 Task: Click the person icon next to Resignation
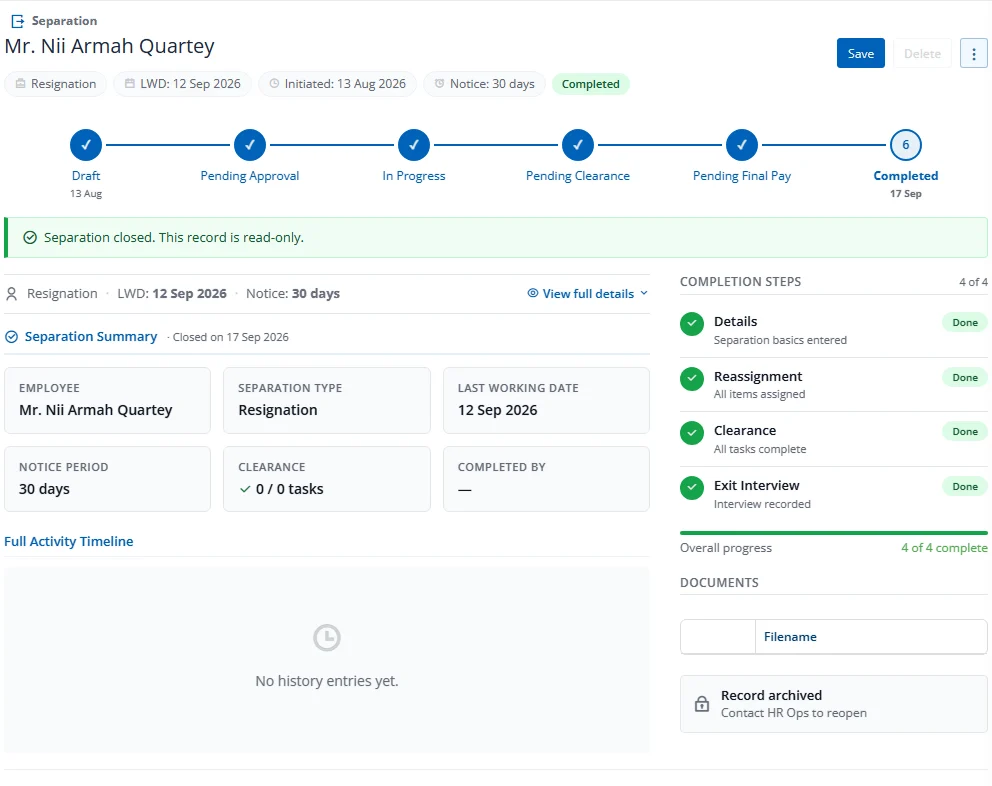coord(11,294)
